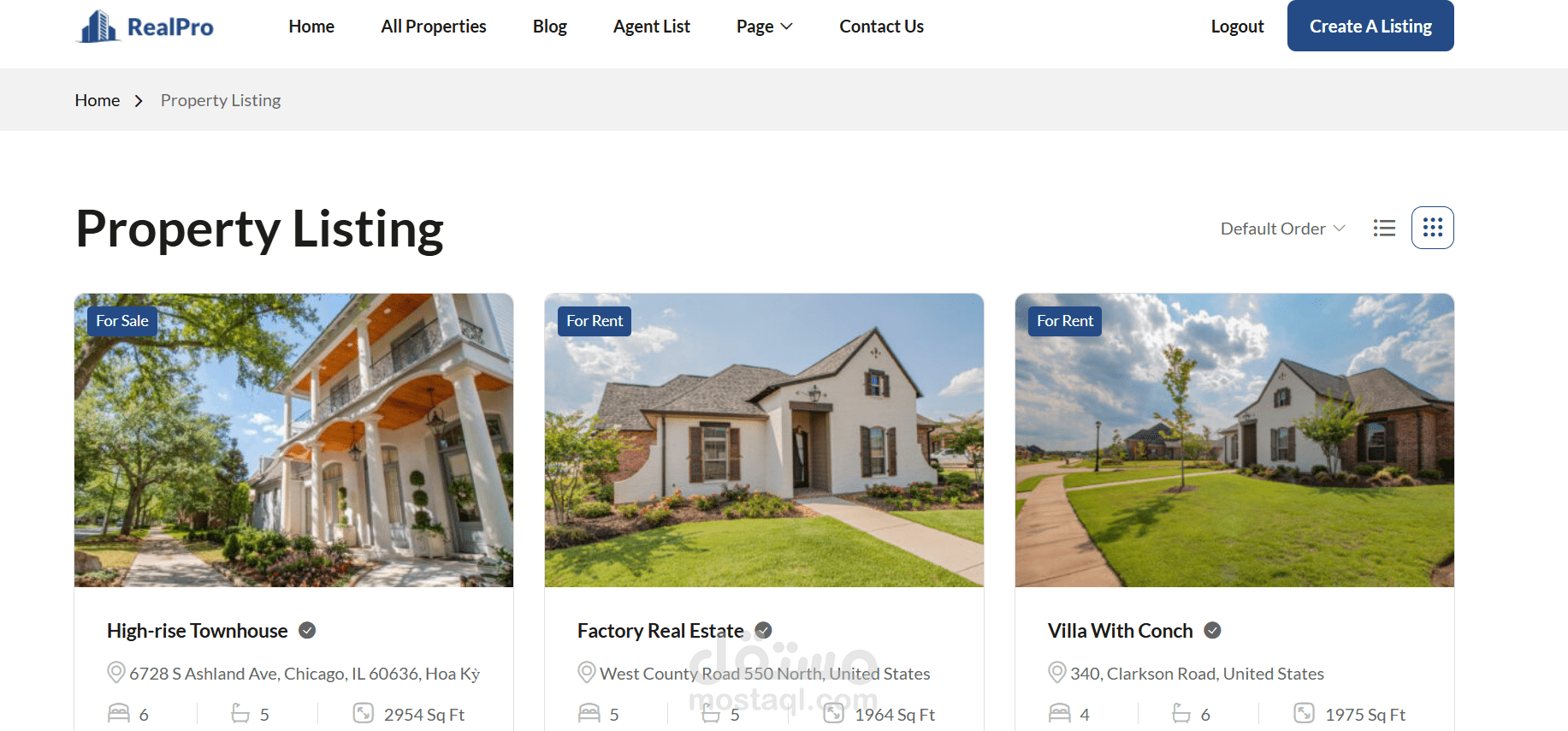Switch to list view layout icon

click(x=1384, y=228)
